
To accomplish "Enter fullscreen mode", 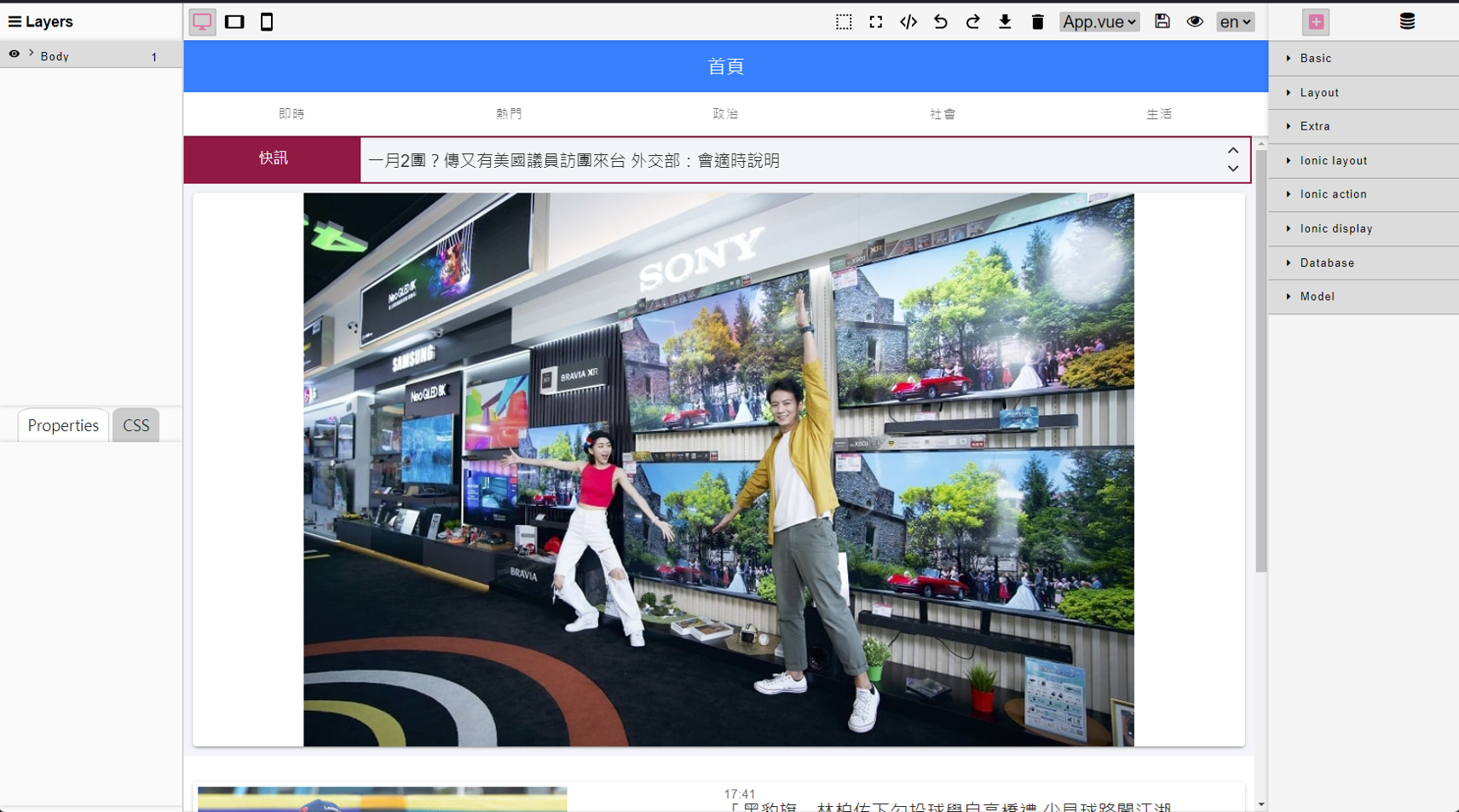I will point(876,22).
